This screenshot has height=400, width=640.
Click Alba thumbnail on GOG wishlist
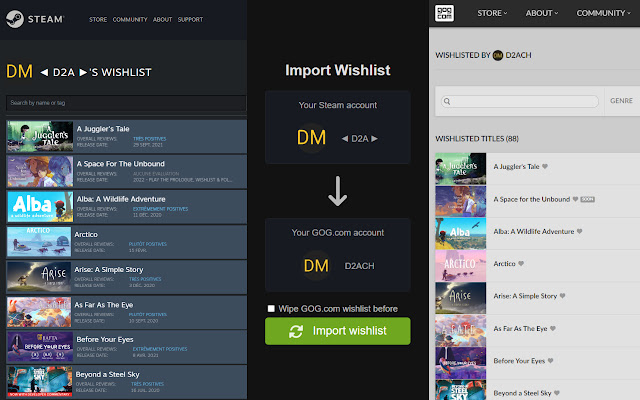pos(460,233)
